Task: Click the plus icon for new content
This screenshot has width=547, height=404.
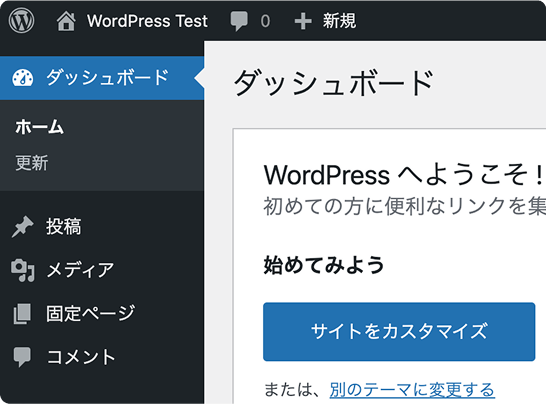Action: (303, 21)
